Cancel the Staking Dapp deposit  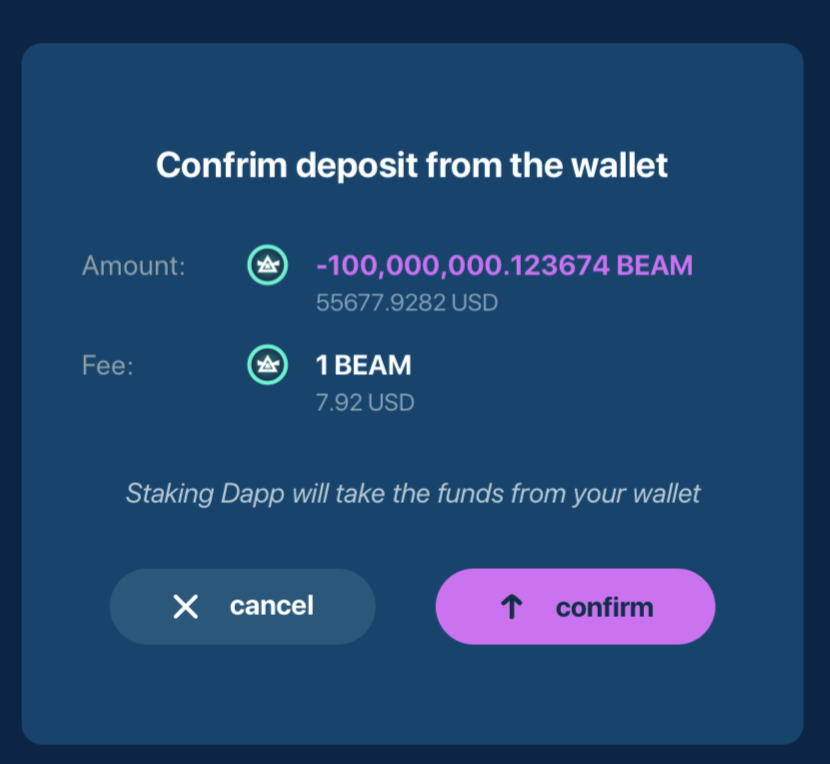242,606
